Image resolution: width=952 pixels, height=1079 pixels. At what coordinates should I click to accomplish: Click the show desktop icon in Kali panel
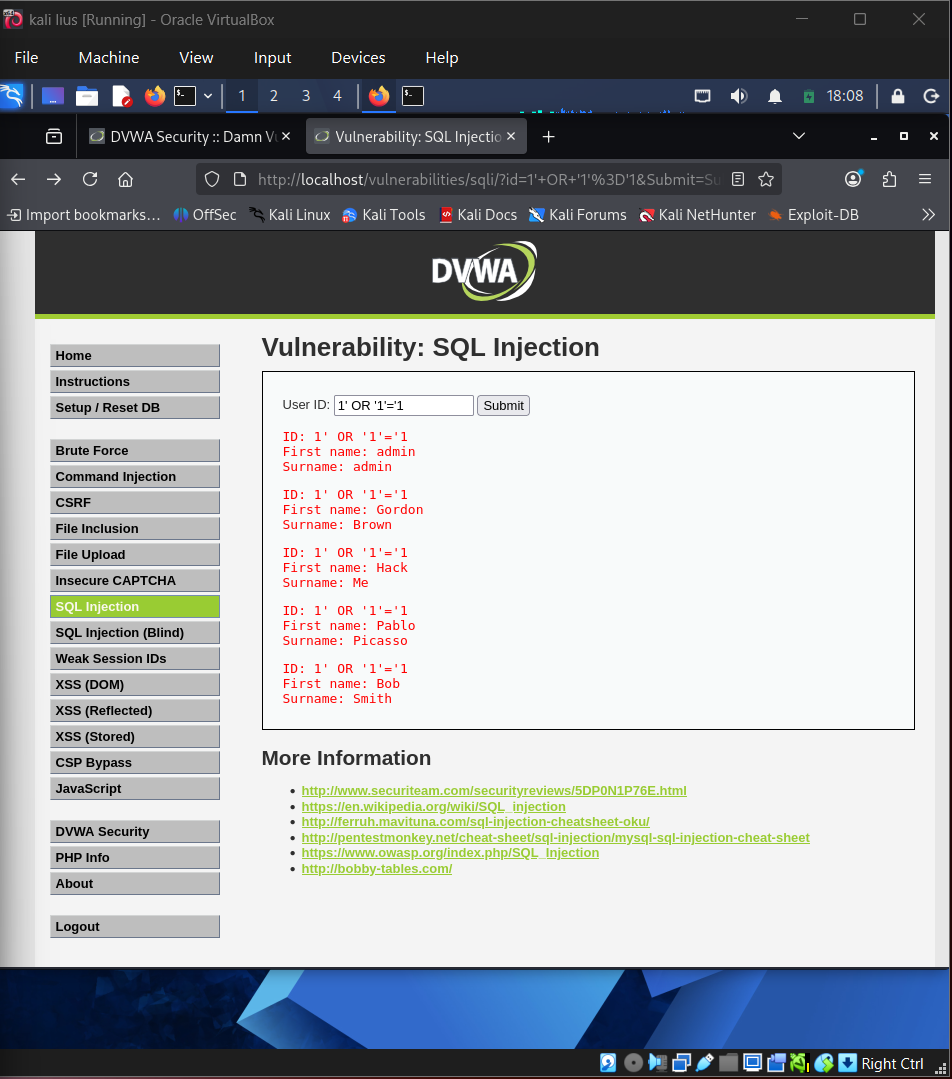53,96
